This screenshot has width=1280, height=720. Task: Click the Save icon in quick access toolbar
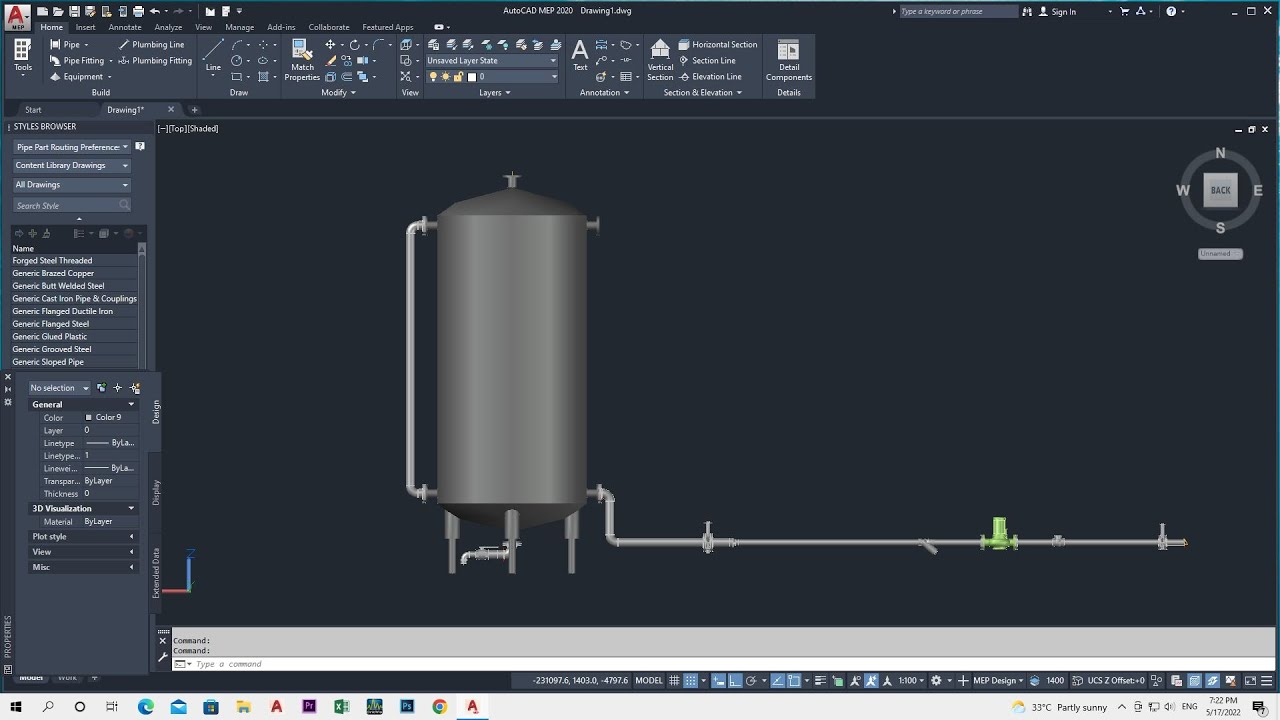tap(75, 11)
